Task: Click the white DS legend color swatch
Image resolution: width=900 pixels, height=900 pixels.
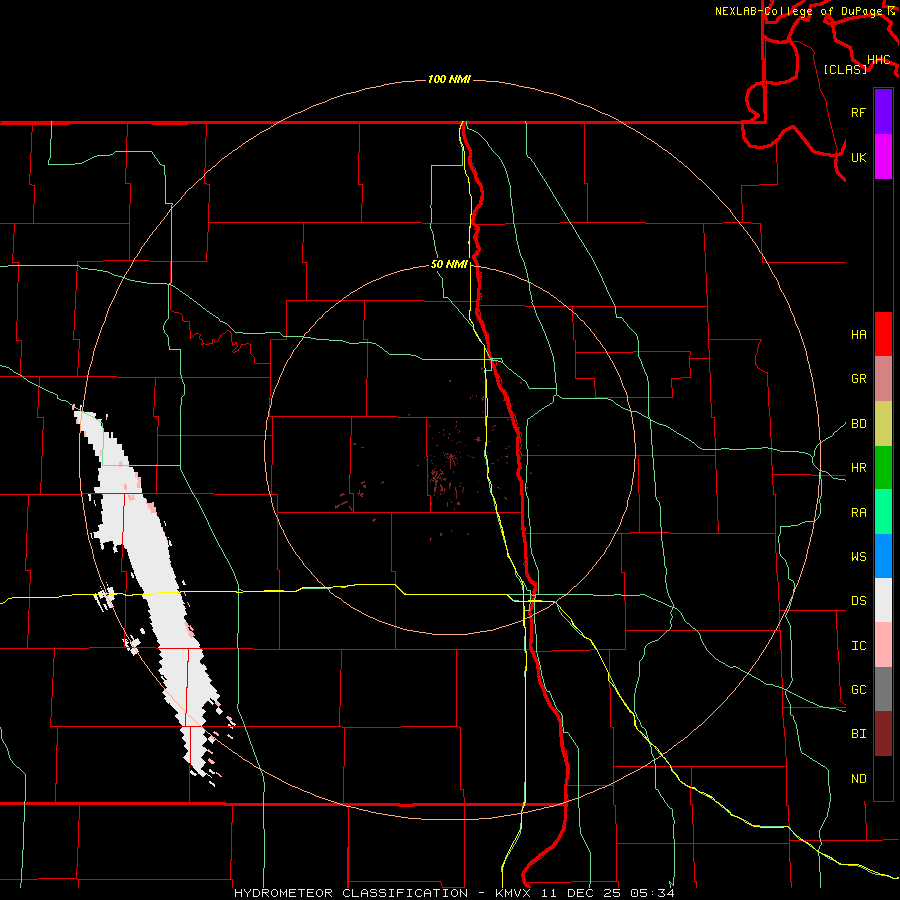Action: (883, 600)
